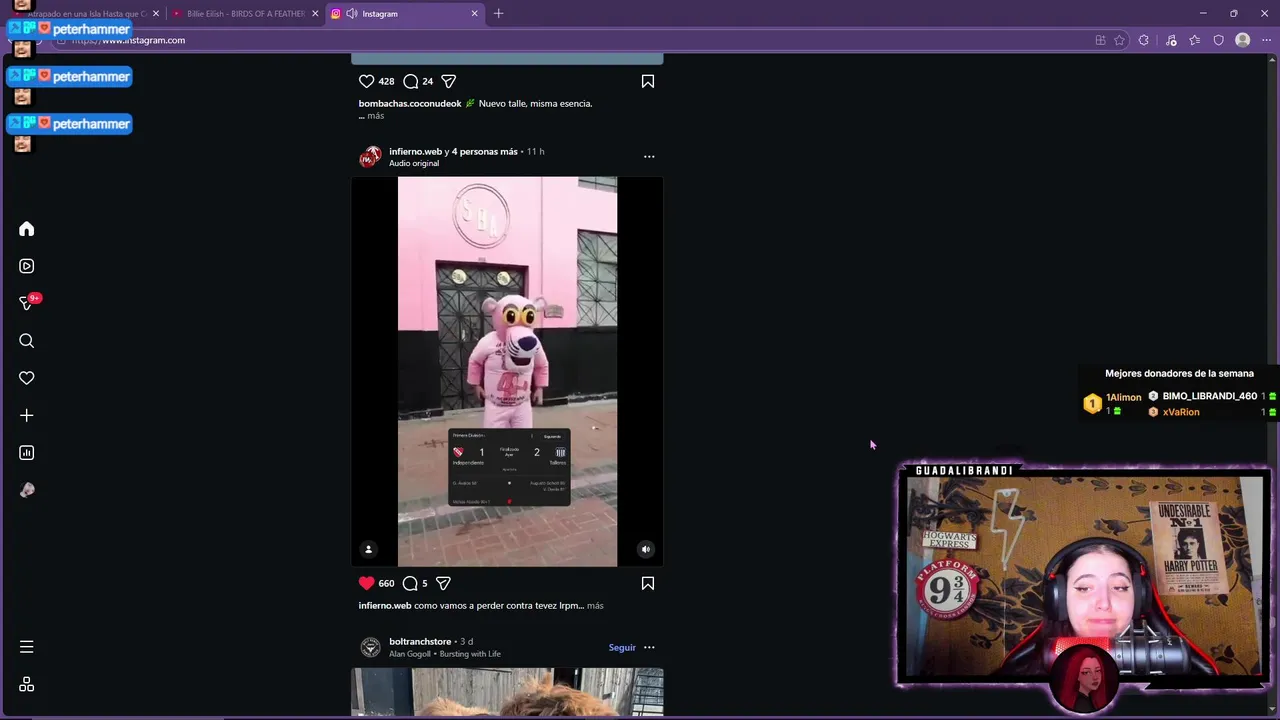The image size is (1280, 720).
Task: Switch to Billie Eilish BIRDS OF A FEATHER tab
Action: coord(245,14)
